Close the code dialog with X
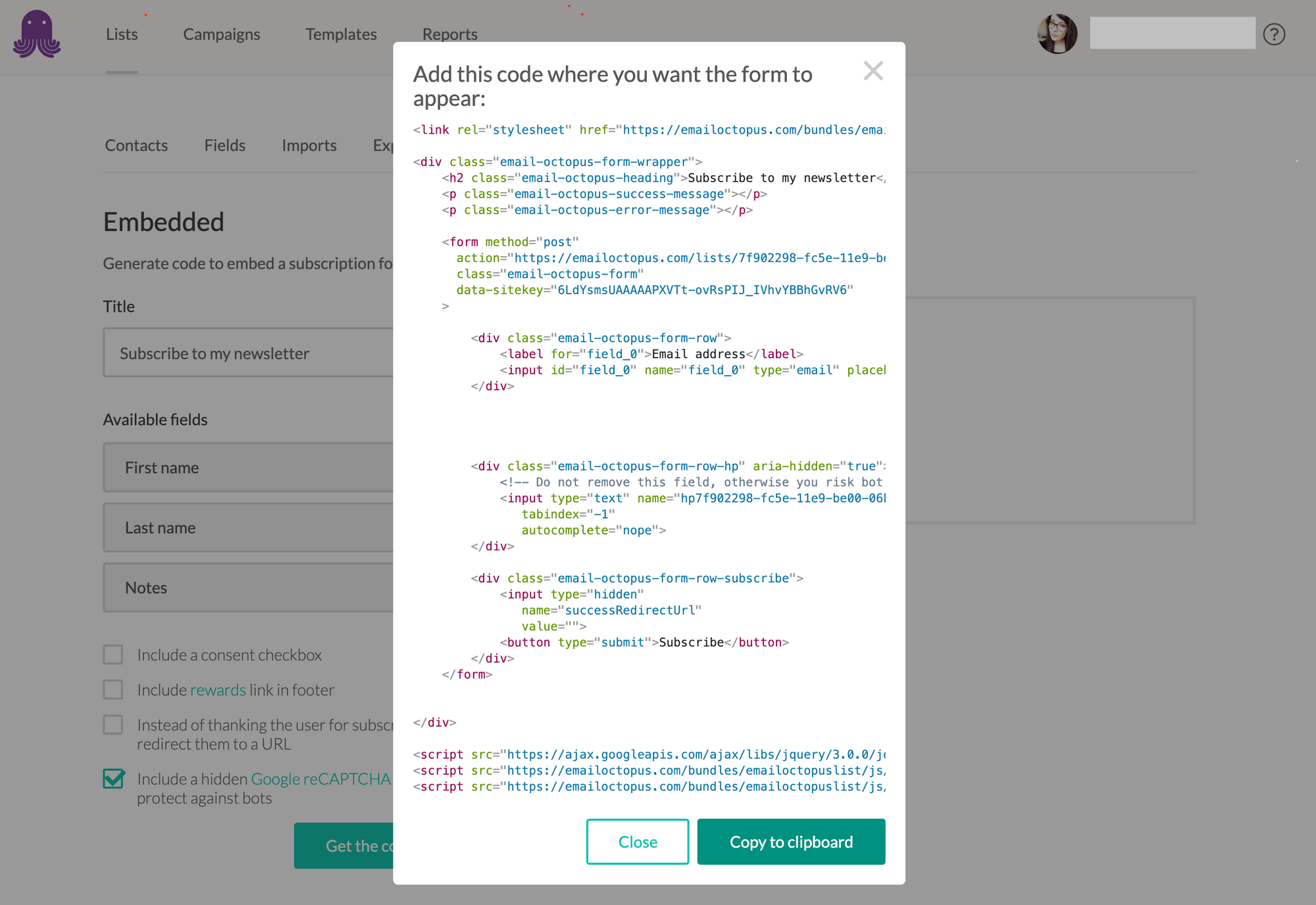Image resolution: width=1316 pixels, height=905 pixels. point(873,71)
